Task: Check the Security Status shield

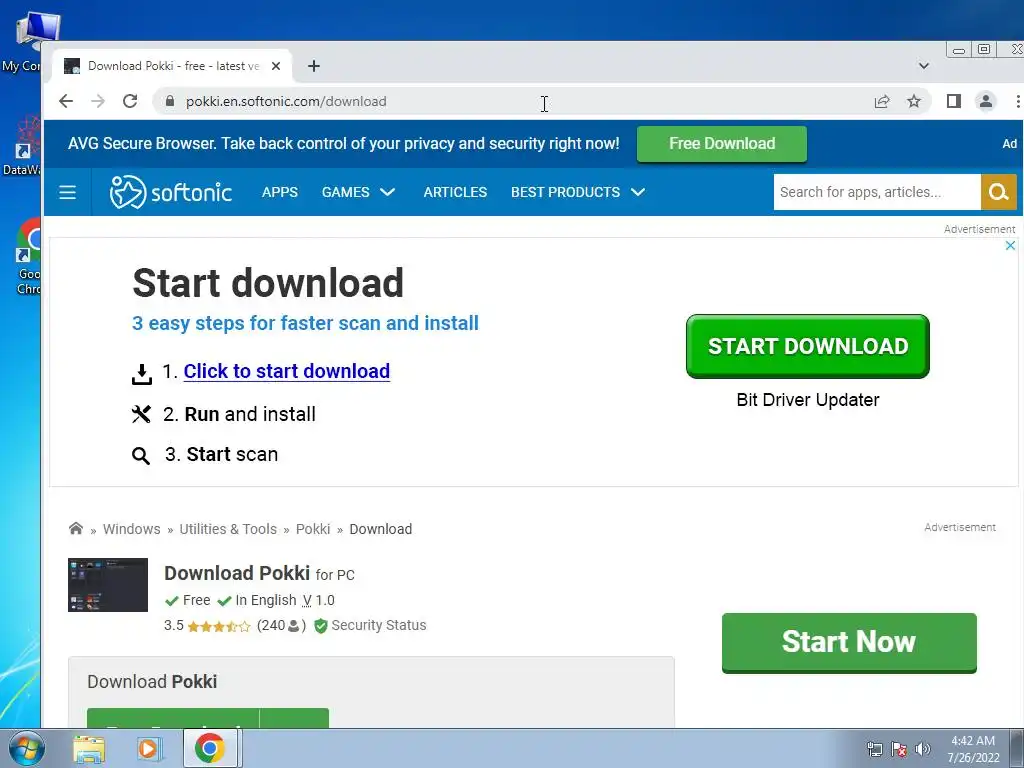Action: pos(321,626)
